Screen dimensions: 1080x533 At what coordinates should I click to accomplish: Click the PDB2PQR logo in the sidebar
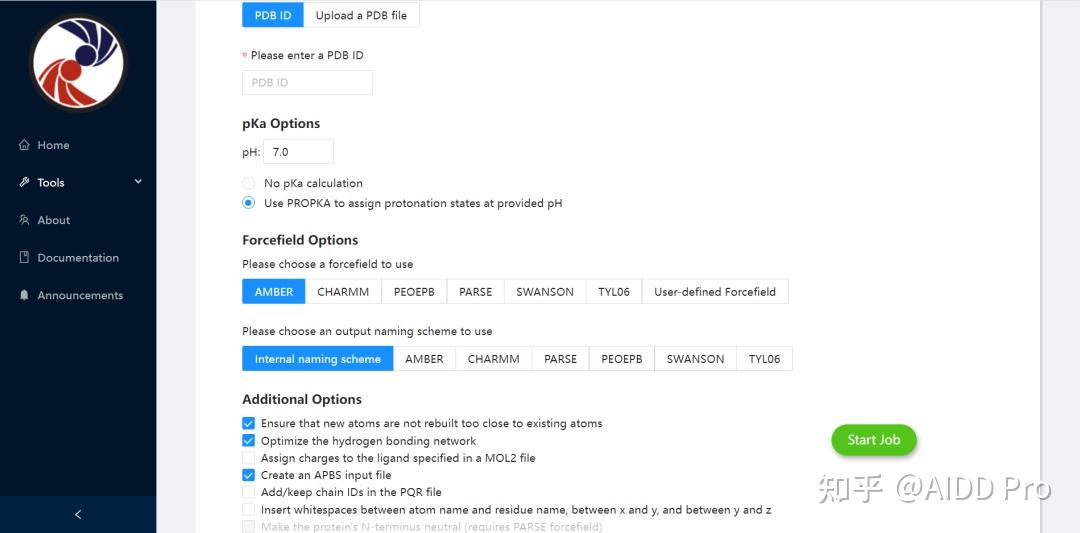(x=78, y=62)
